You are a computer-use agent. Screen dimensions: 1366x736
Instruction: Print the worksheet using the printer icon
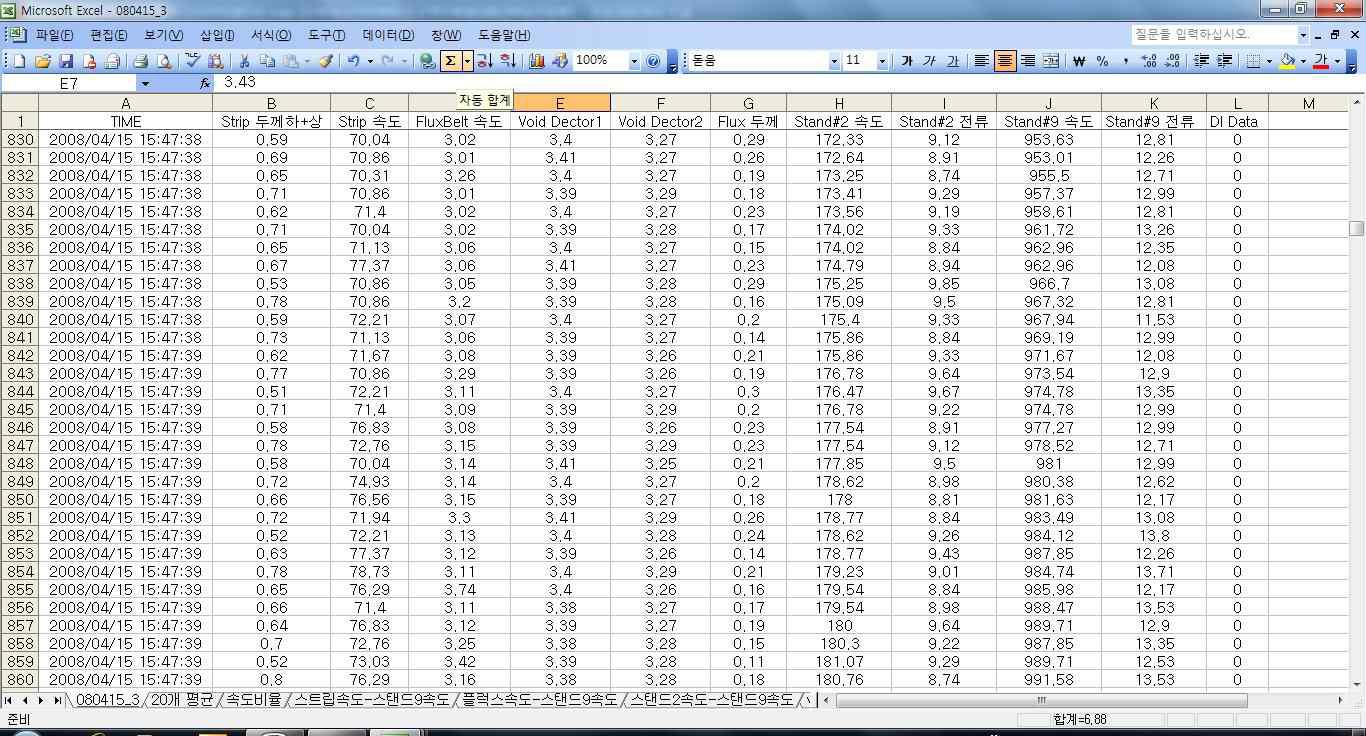coord(141,61)
